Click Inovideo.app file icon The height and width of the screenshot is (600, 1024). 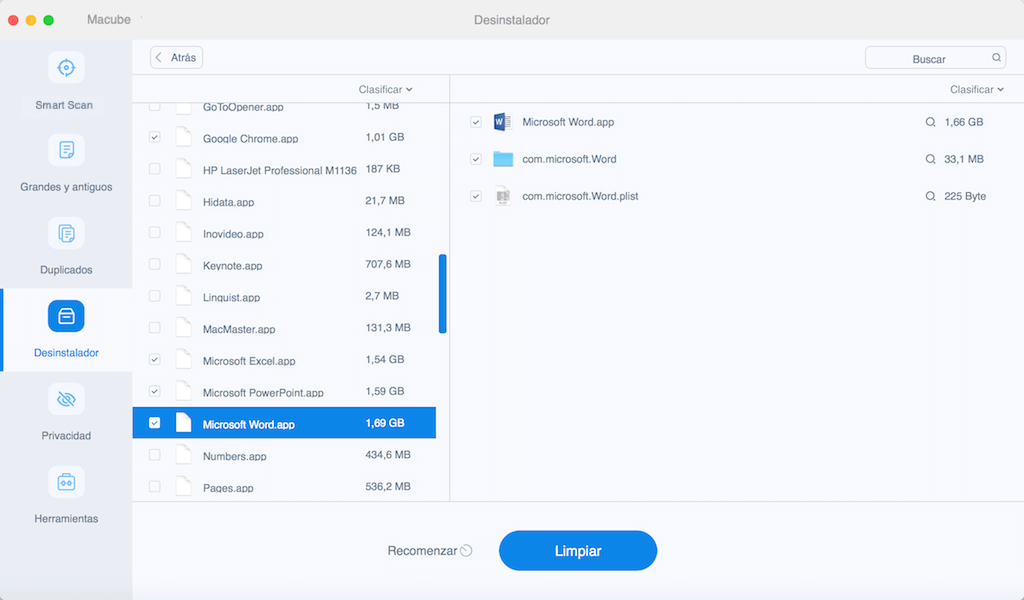[184, 232]
